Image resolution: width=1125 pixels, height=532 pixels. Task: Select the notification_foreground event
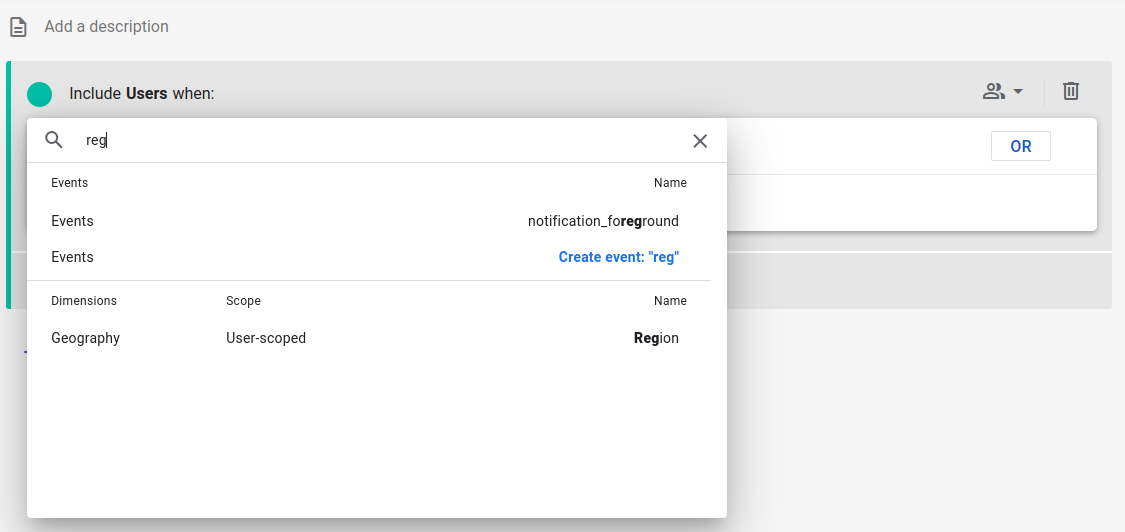602,221
